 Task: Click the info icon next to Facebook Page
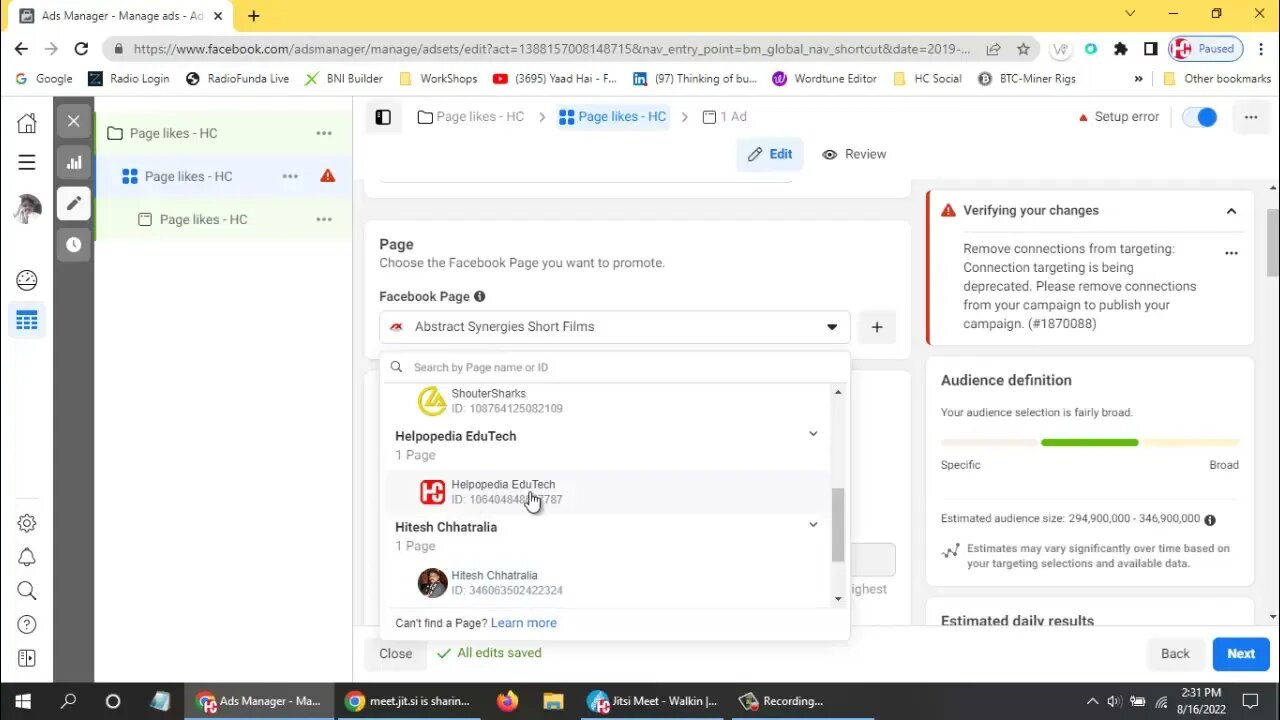pos(479,296)
